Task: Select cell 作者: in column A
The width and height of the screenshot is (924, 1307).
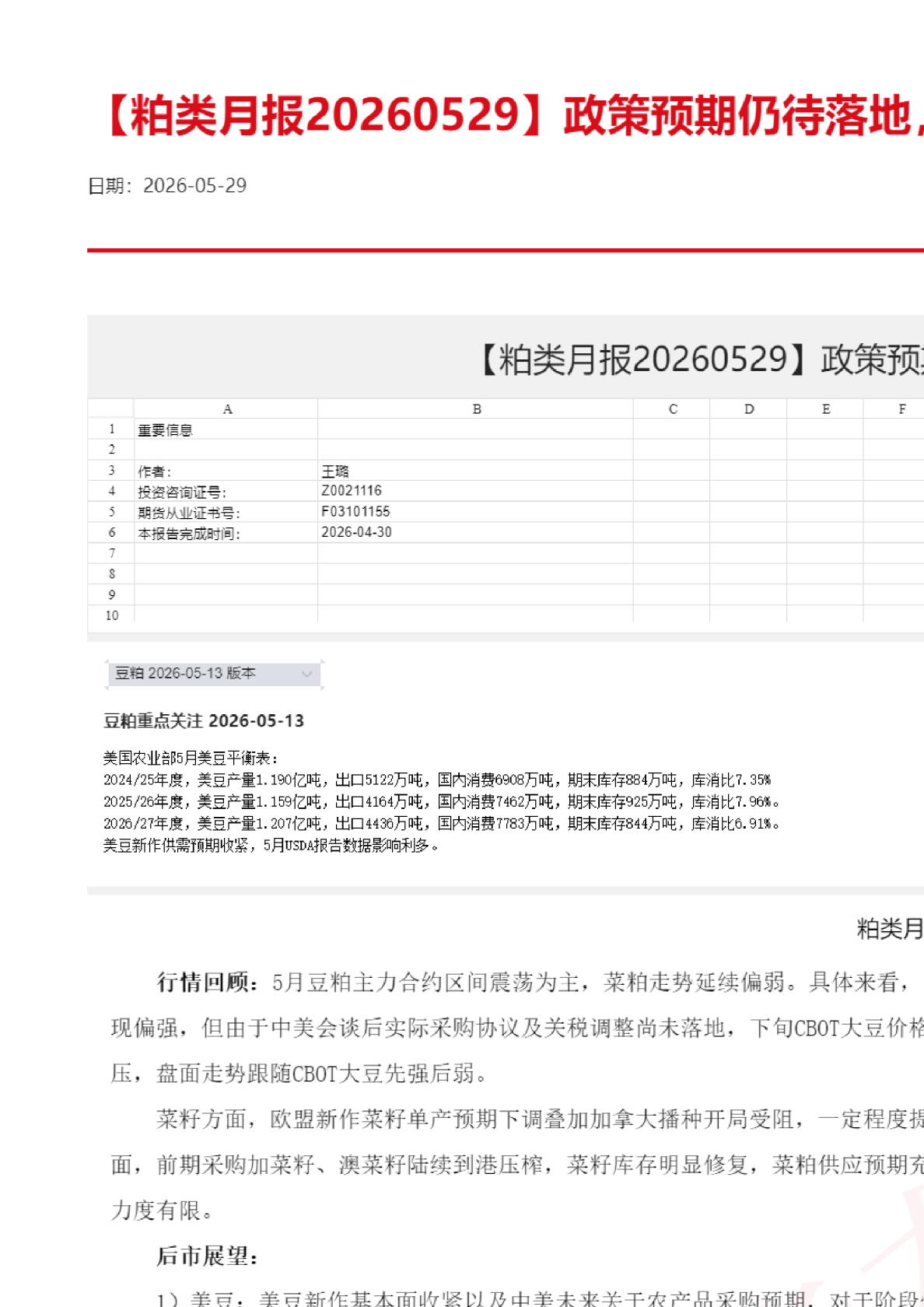Action: (x=226, y=471)
